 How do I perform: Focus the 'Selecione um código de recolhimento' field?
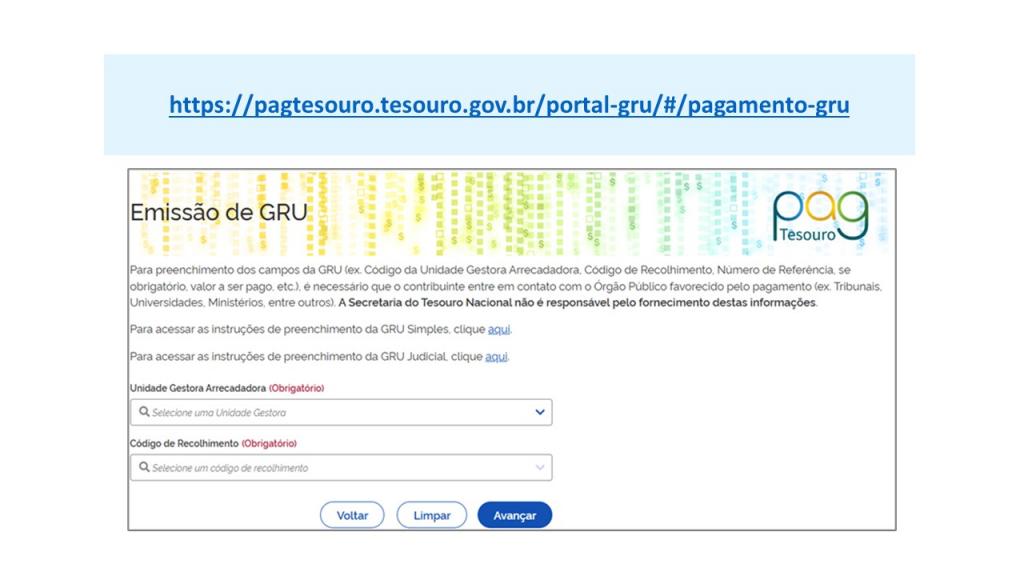330,467
